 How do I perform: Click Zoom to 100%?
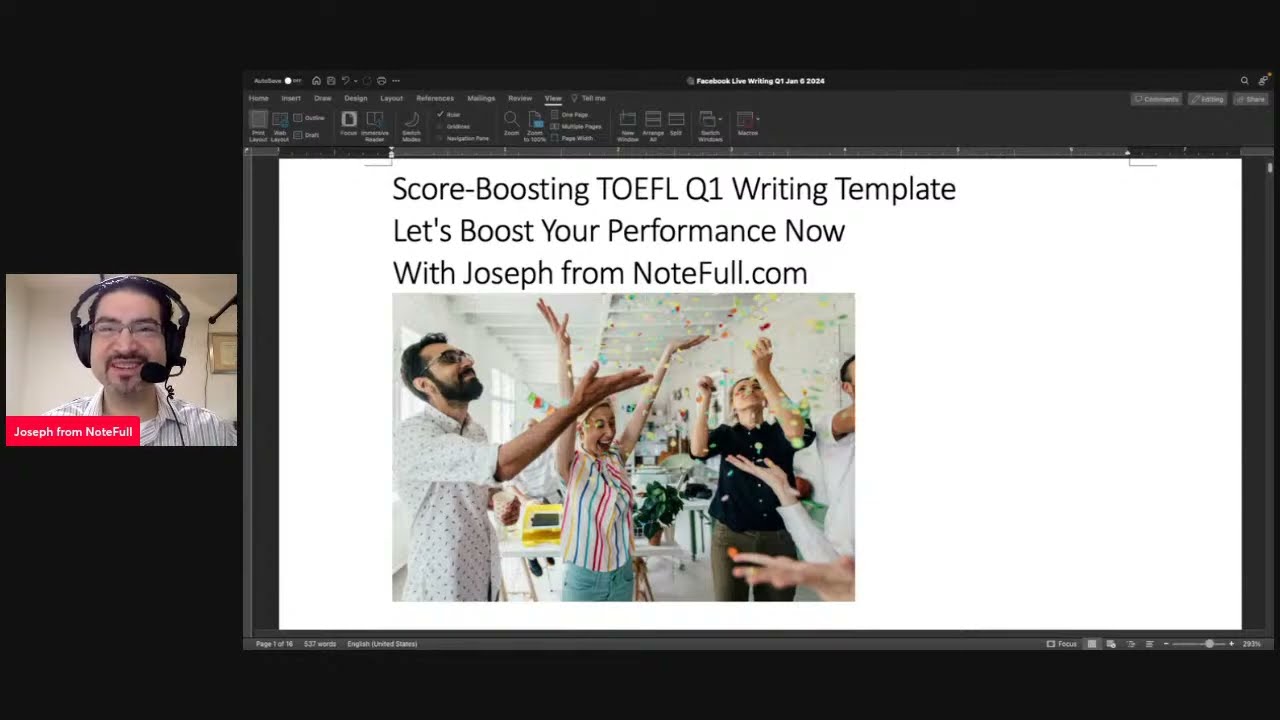tap(535, 126)
